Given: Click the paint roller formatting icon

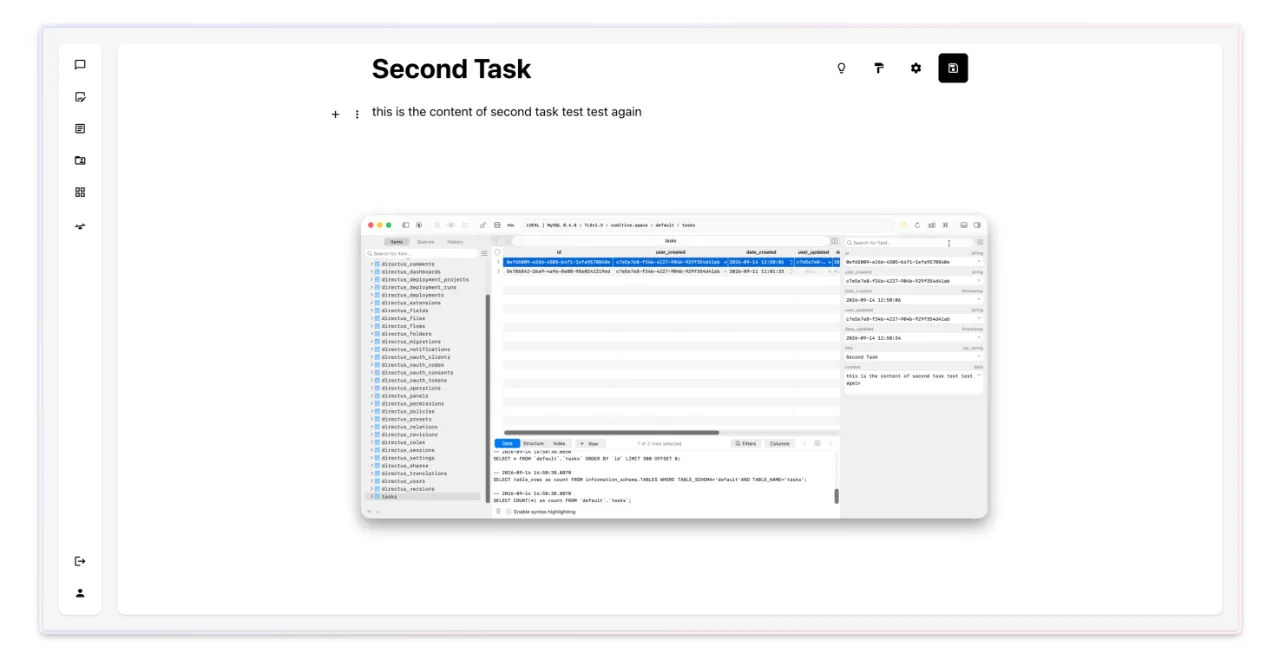Looking at the screenshot, I should tap(878, 68).
